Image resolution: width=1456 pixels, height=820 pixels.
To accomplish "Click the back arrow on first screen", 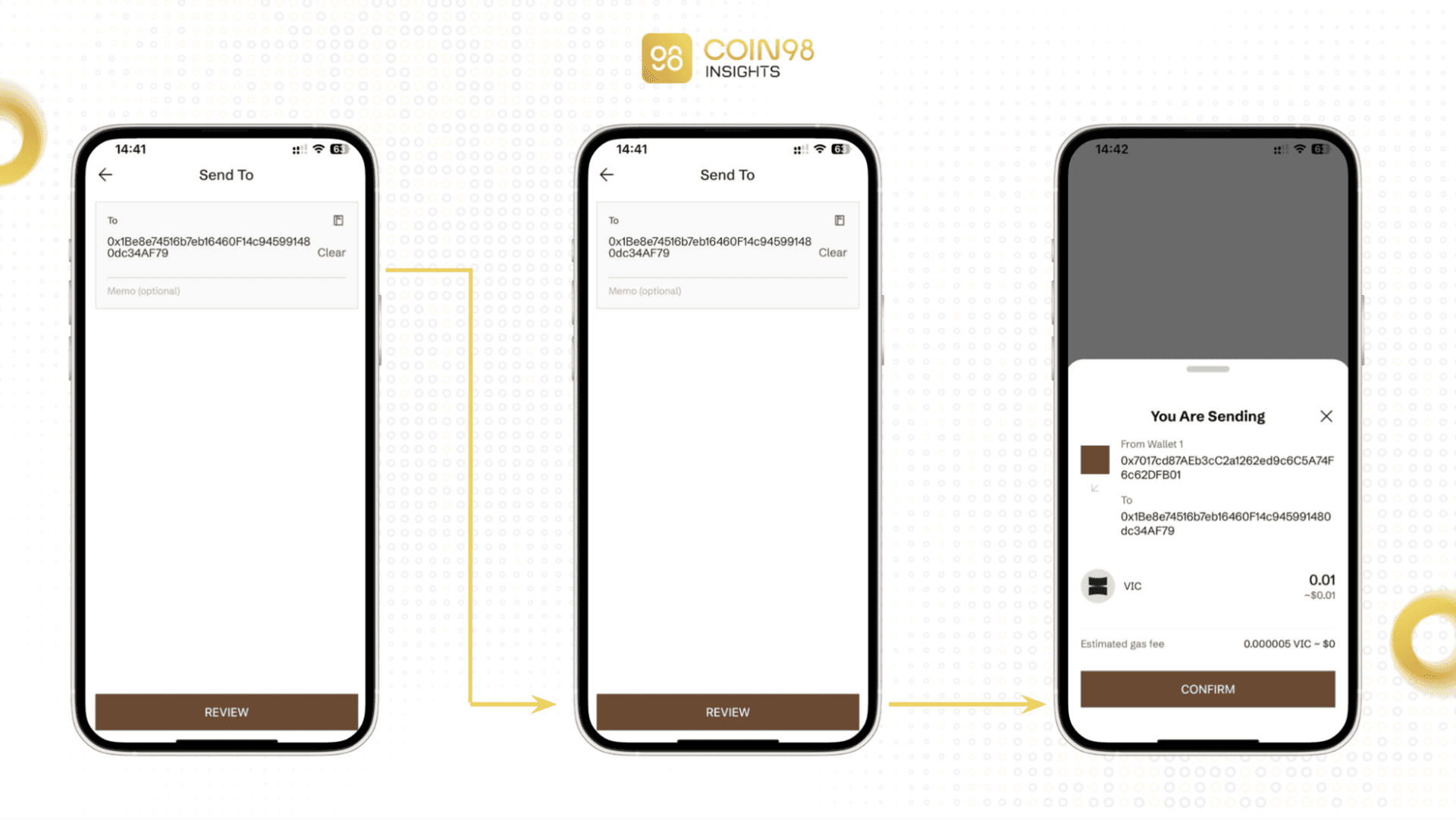I will 106,175.
